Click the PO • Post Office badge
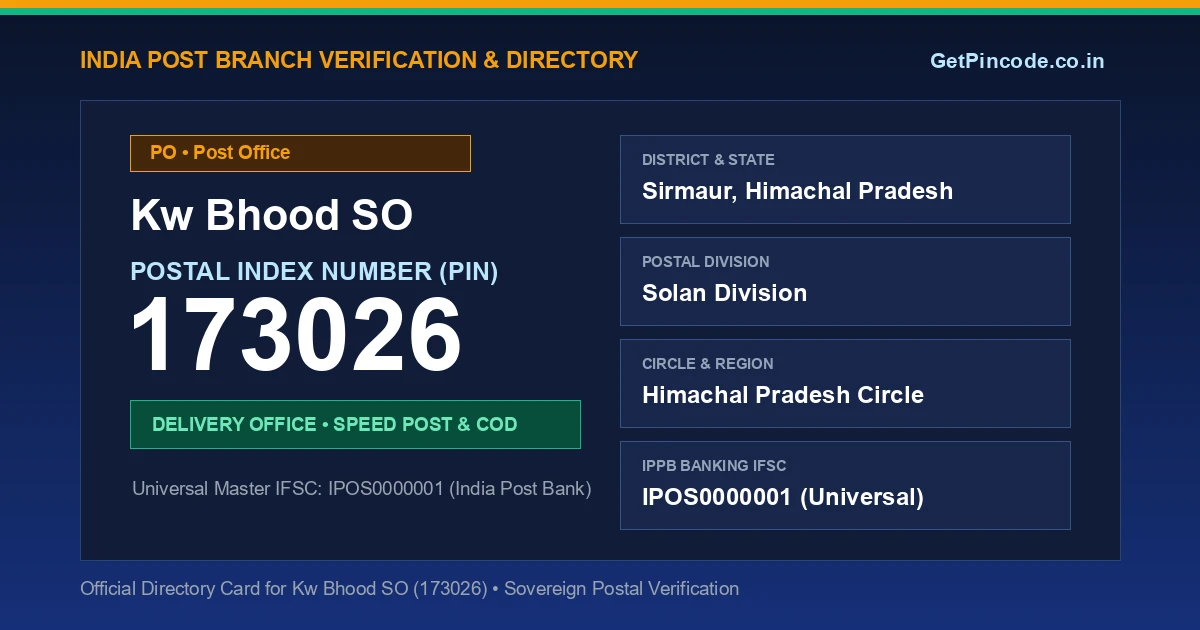The image size is (1200, 630). click(300, 153)
